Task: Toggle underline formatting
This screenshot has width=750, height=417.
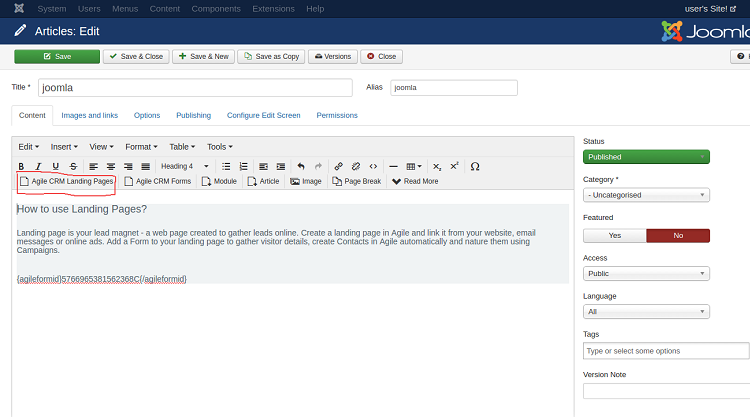Action: (55, 166)
